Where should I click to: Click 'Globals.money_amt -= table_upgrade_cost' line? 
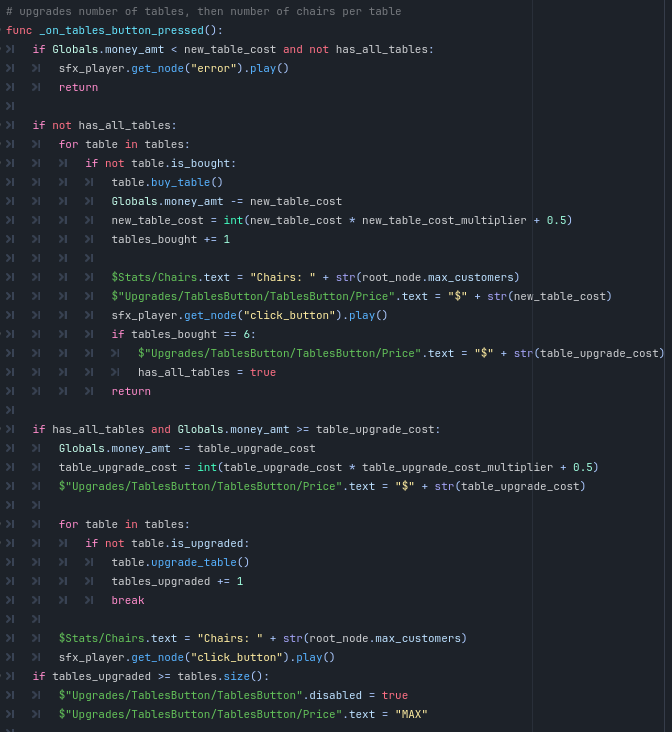pyautogui.click(x=187, y=448)
